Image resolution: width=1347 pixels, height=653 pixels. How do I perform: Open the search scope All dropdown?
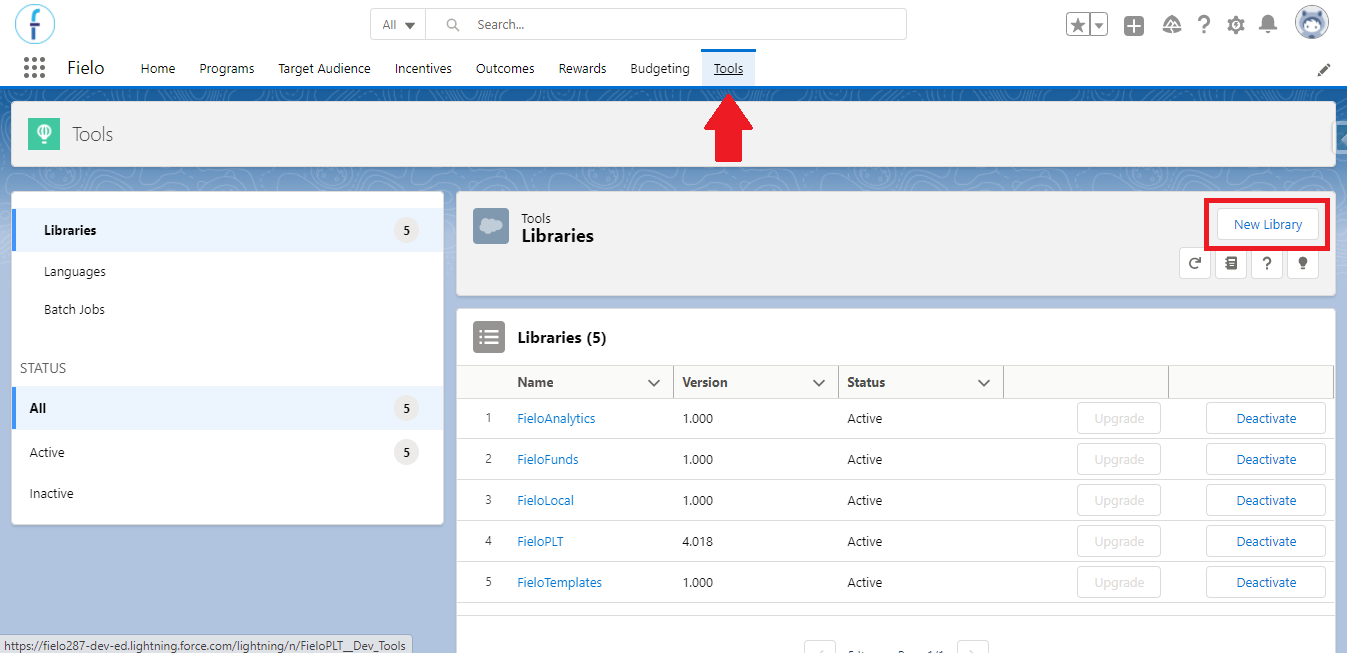tap(398, 24)
